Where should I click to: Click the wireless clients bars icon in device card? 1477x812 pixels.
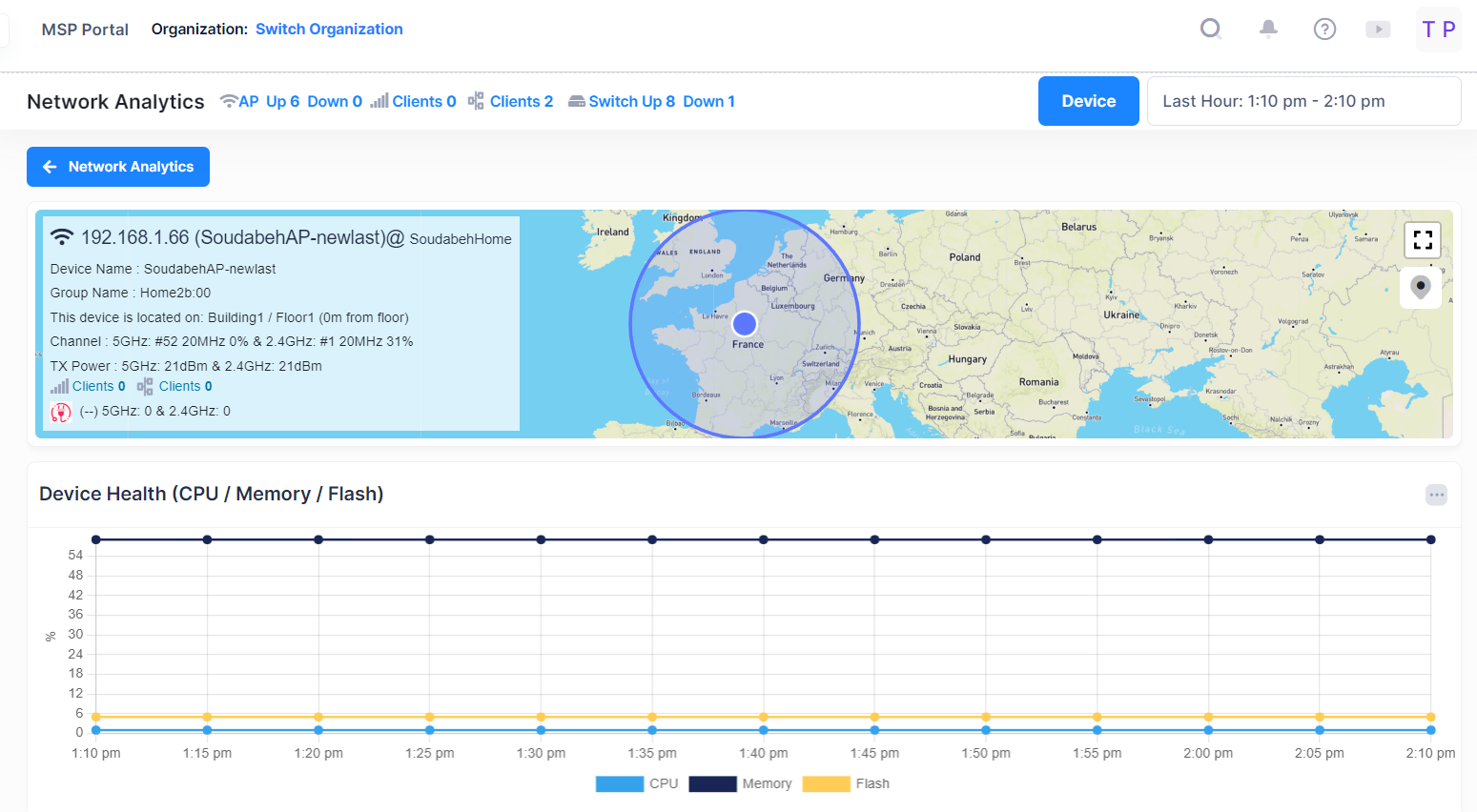(60, 386)
